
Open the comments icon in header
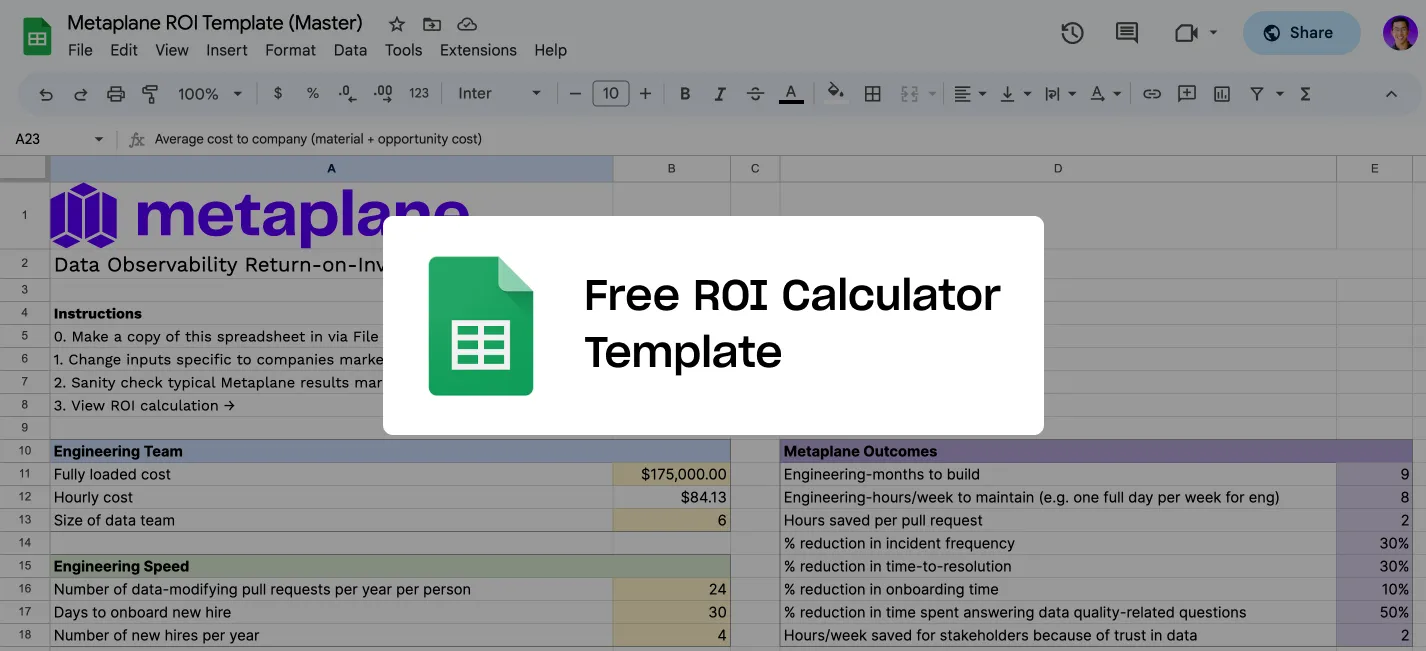pos(1127,33)
